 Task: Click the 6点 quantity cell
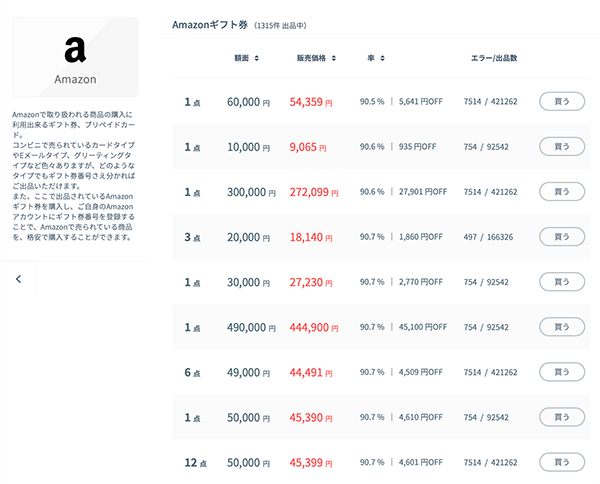pos(192,373)
